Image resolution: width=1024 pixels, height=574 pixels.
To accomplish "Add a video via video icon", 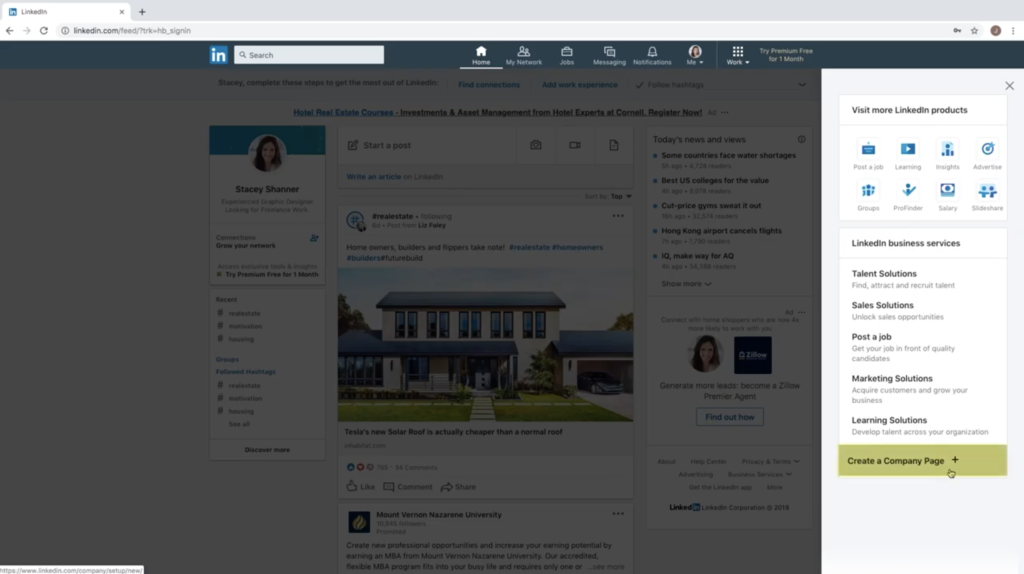I will point(575,145).
